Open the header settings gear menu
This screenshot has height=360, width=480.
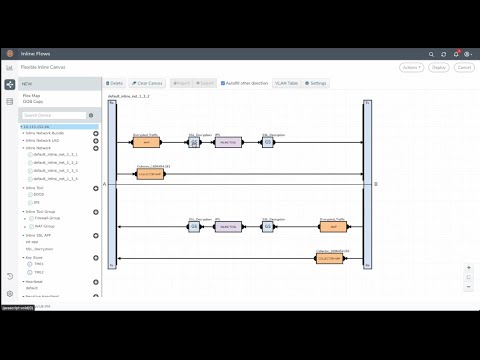pos(468,54)
